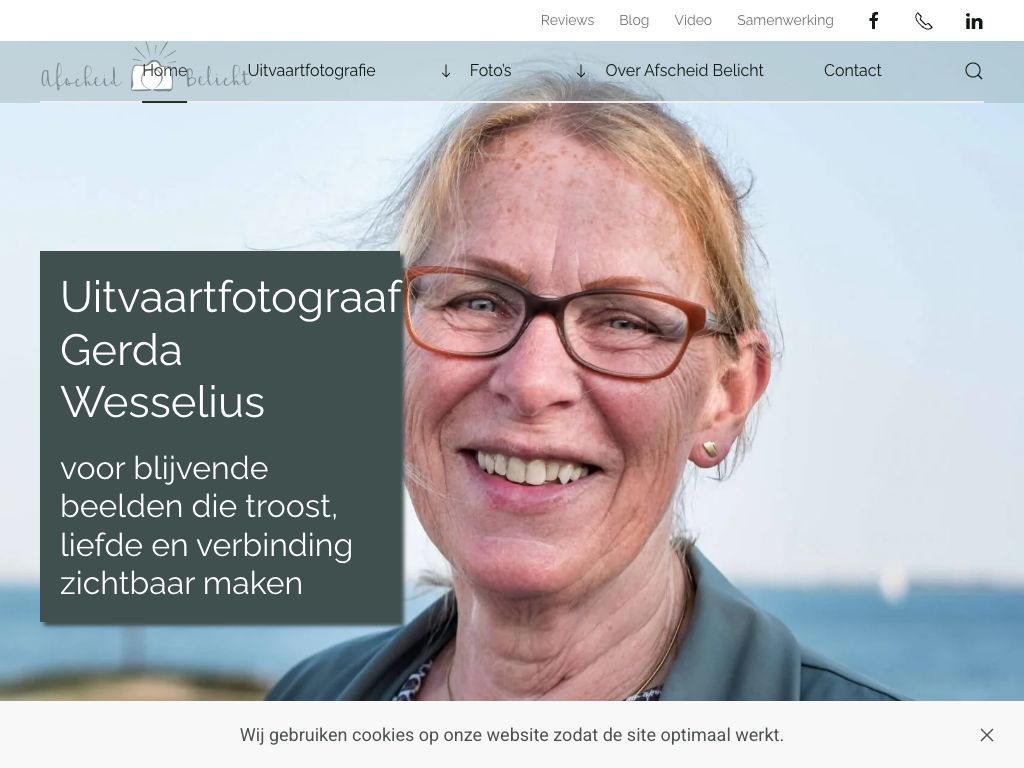Dismiss the cookie notice with X
Screen dimensions: 1024x768
click(x=987, y=735)
